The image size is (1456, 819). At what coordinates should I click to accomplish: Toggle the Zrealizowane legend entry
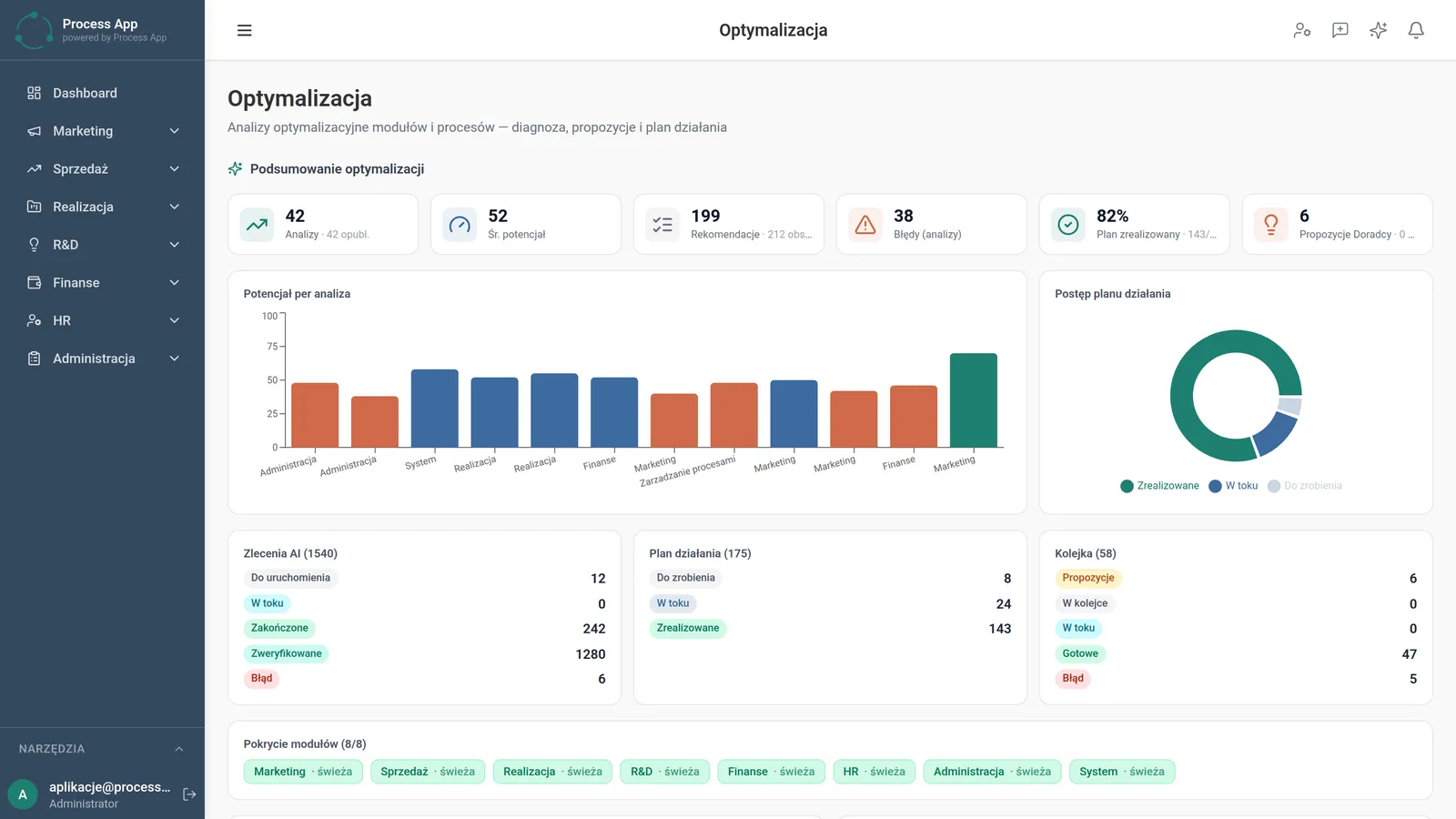1160,486
